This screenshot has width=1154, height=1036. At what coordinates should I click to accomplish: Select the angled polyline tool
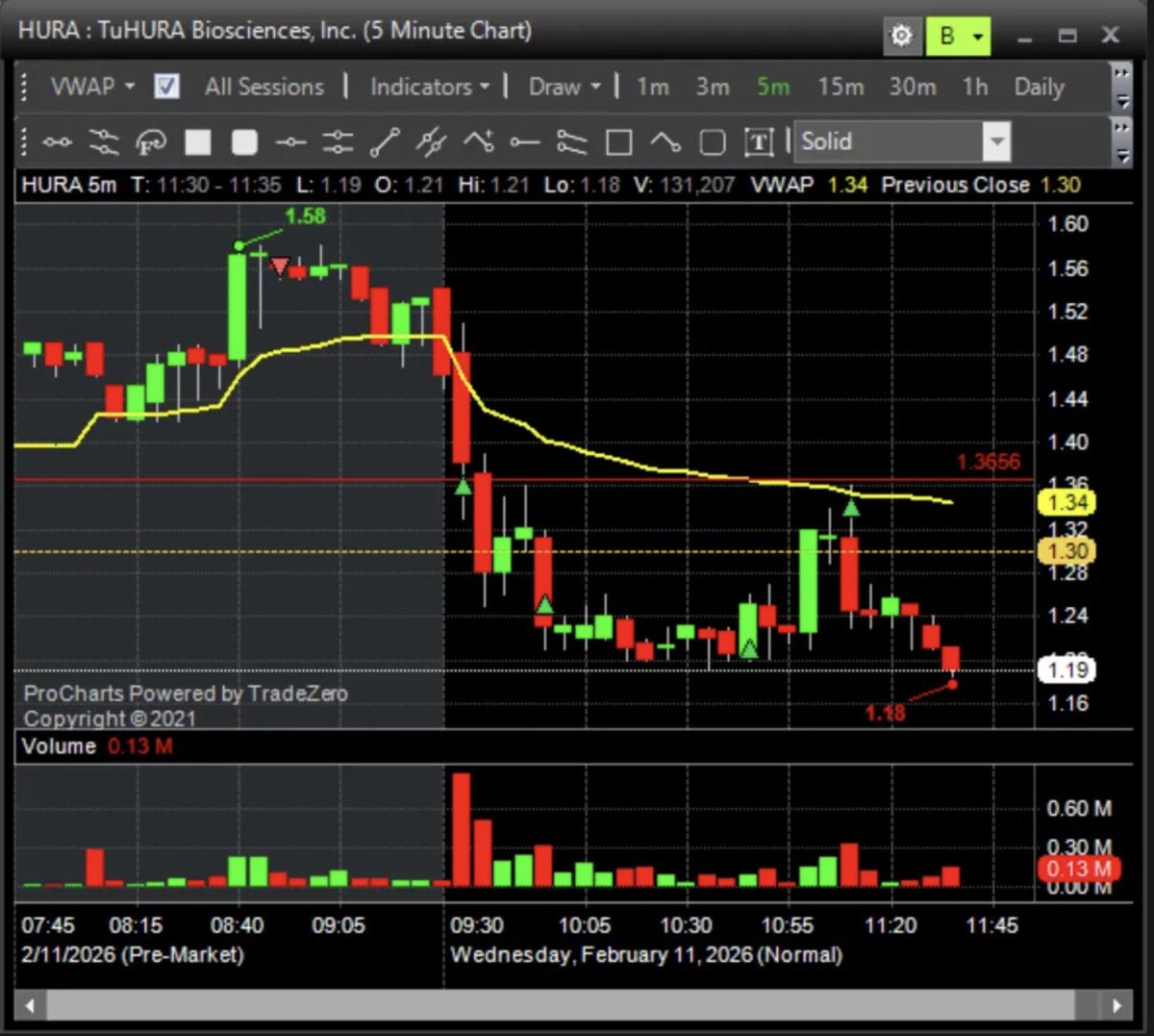665,142
